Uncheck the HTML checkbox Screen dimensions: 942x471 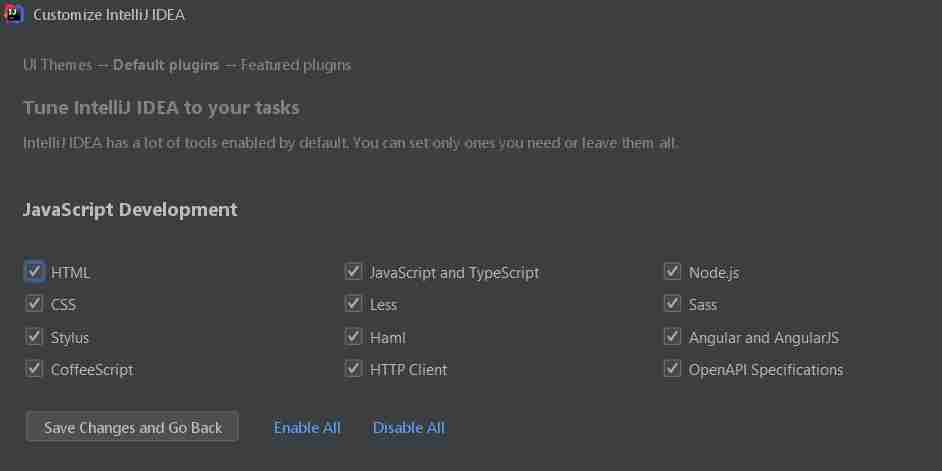coord(35,271)
